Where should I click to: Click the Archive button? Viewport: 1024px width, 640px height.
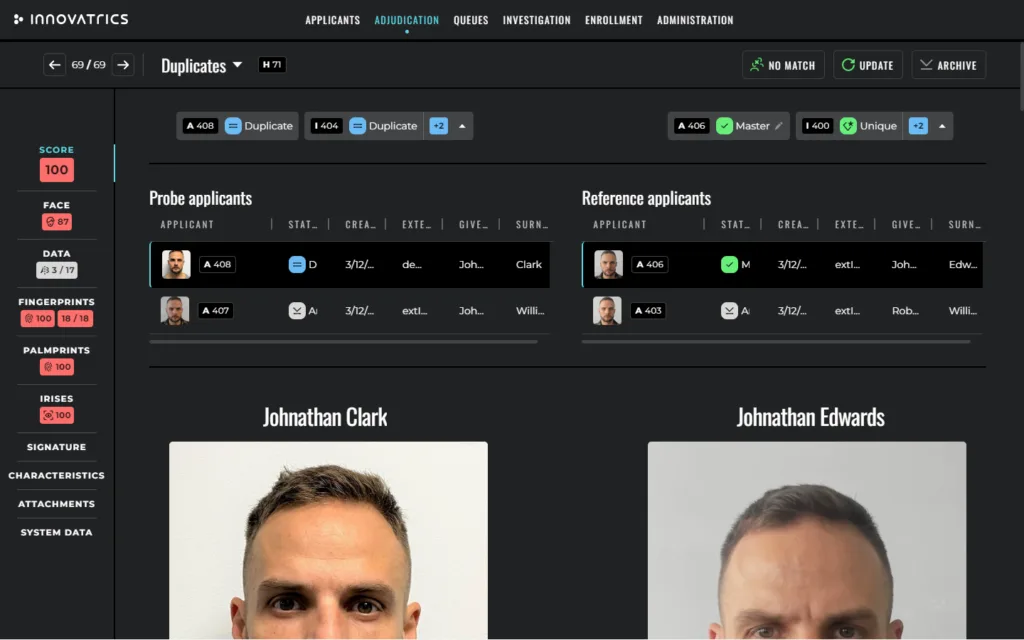pos(948,65)
